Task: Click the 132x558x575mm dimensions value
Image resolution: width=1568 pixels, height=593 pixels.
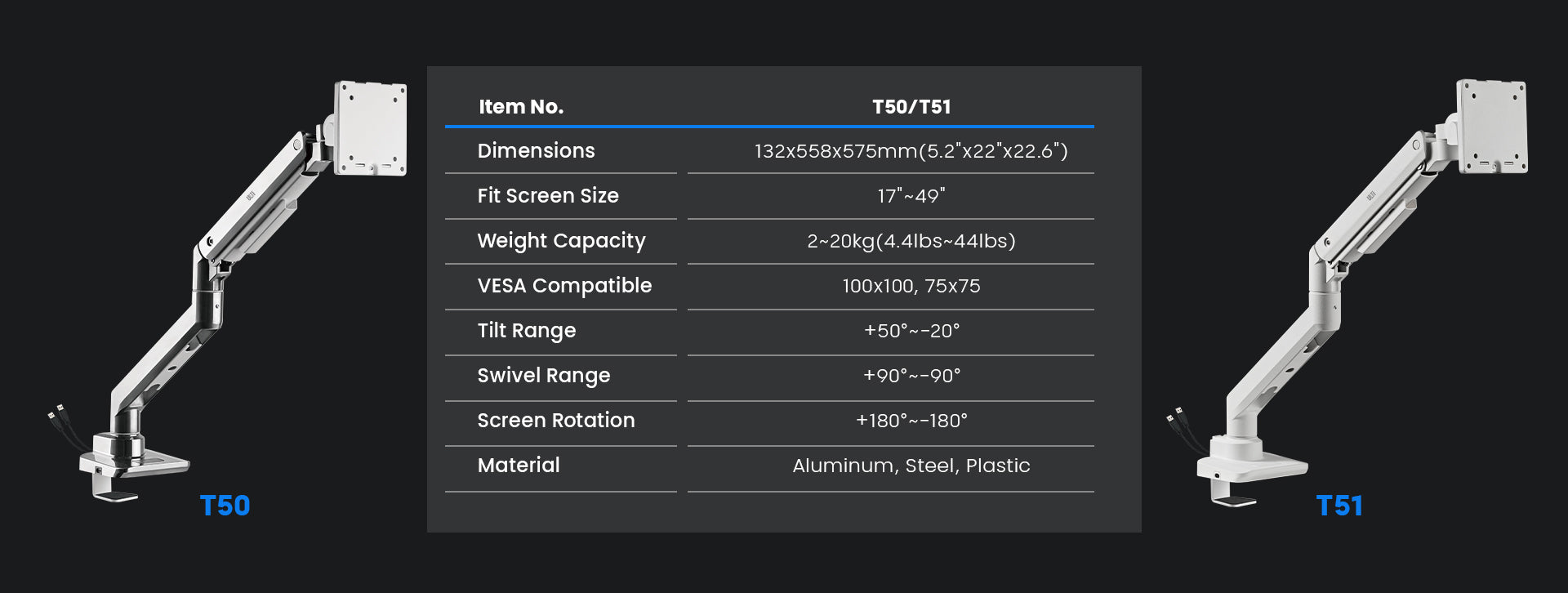Action: [911, 151]
